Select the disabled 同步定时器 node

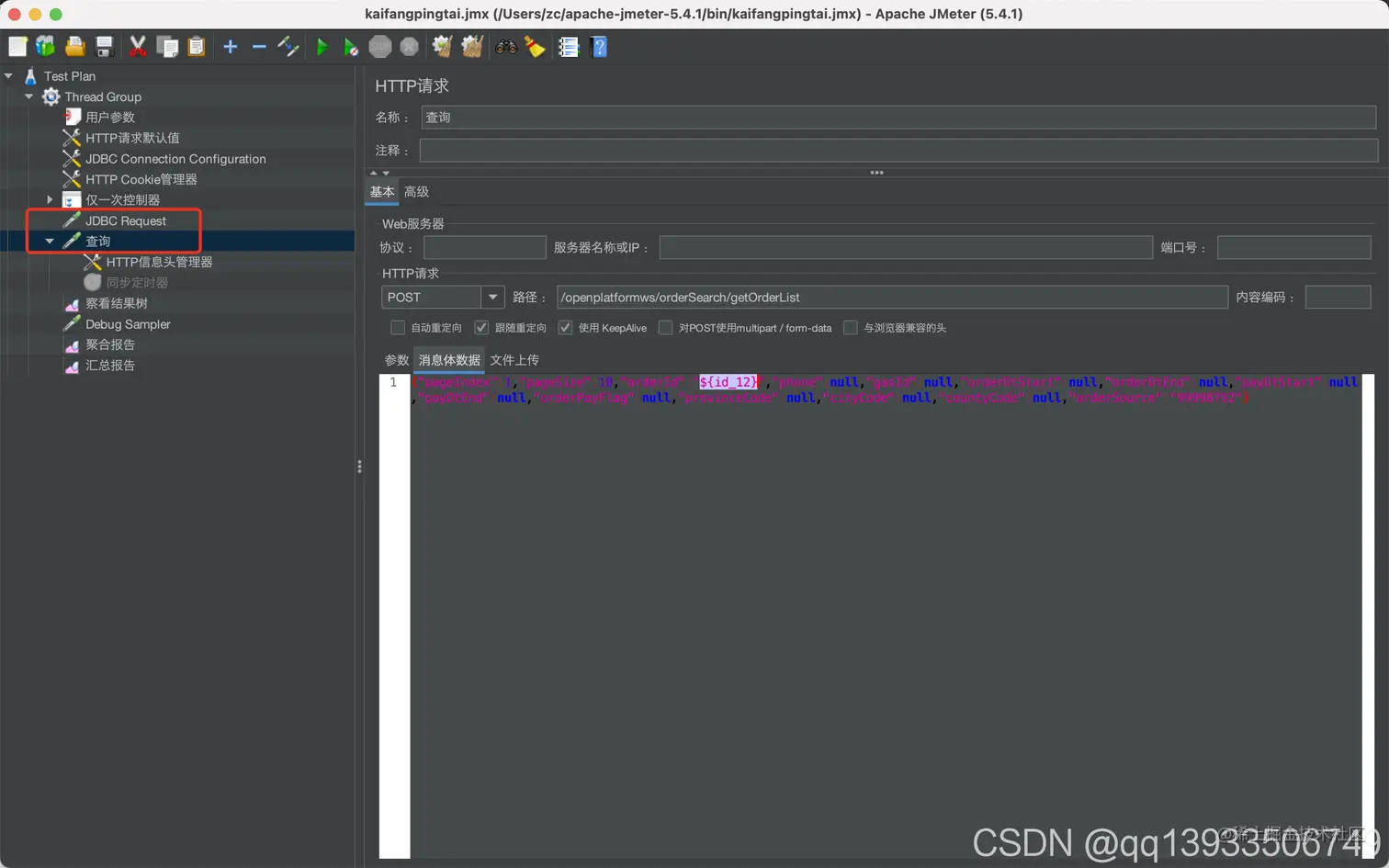(x=137, y=283)
